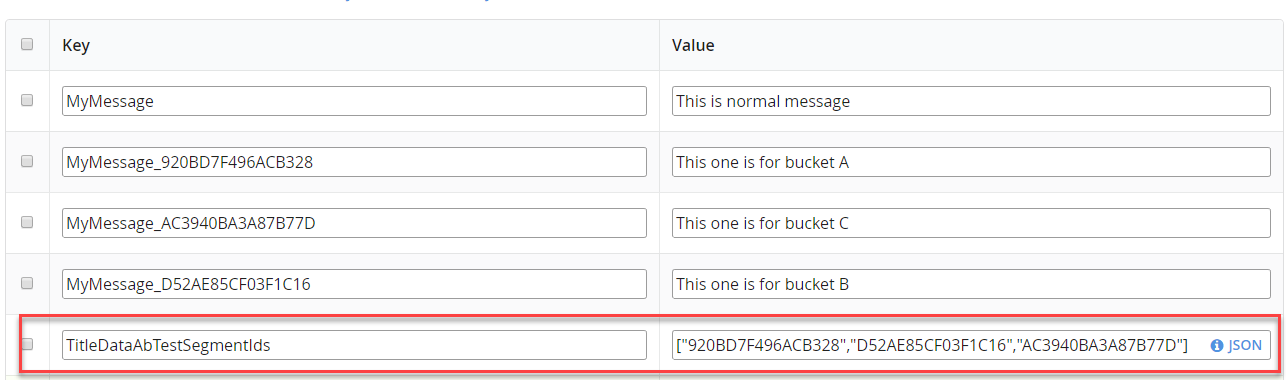This screenshot has height=380, width=1286.
Task: Click the Value column header
Action: (x=692, y=45)
